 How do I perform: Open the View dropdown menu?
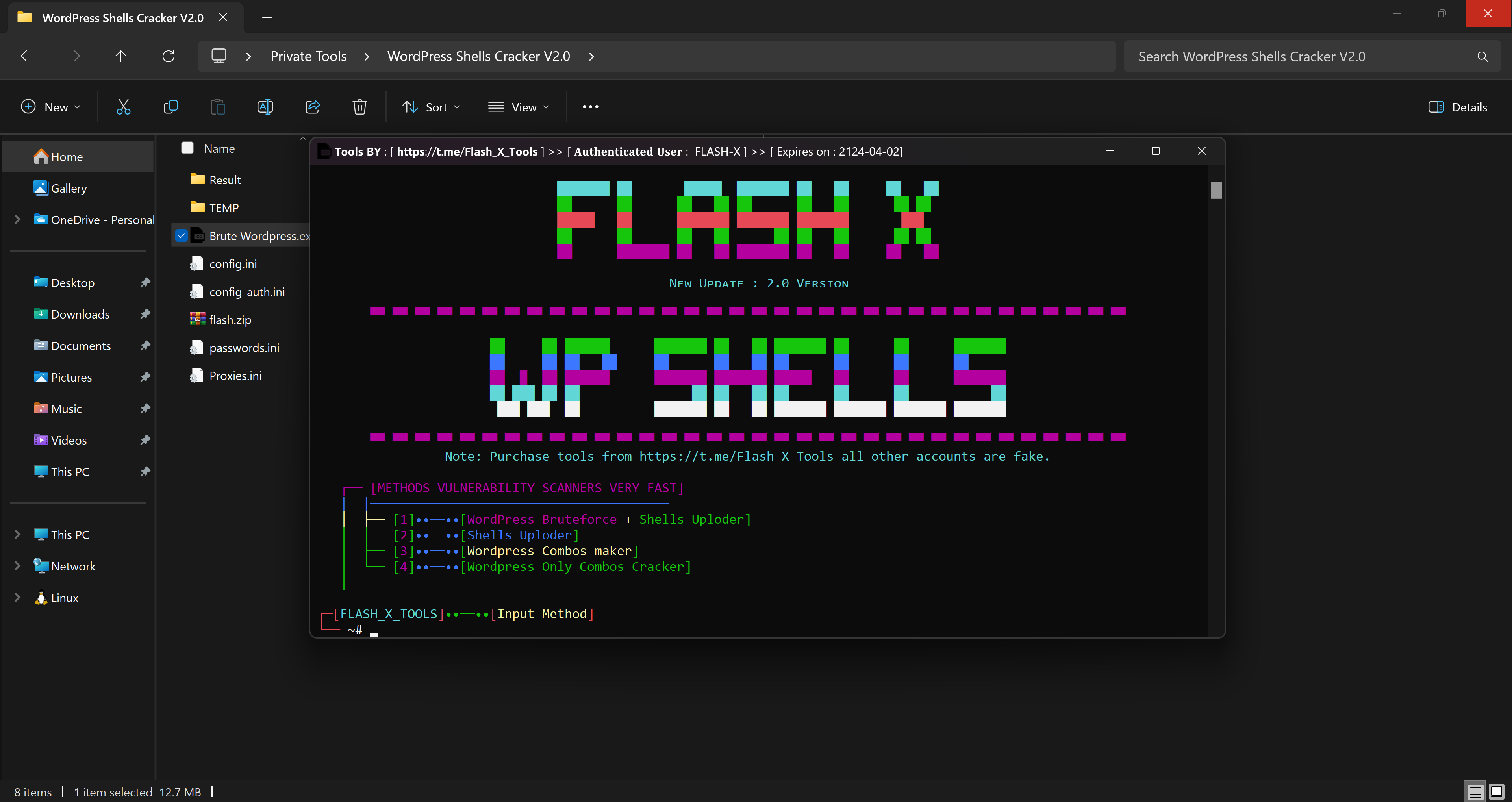pos(519,107)
